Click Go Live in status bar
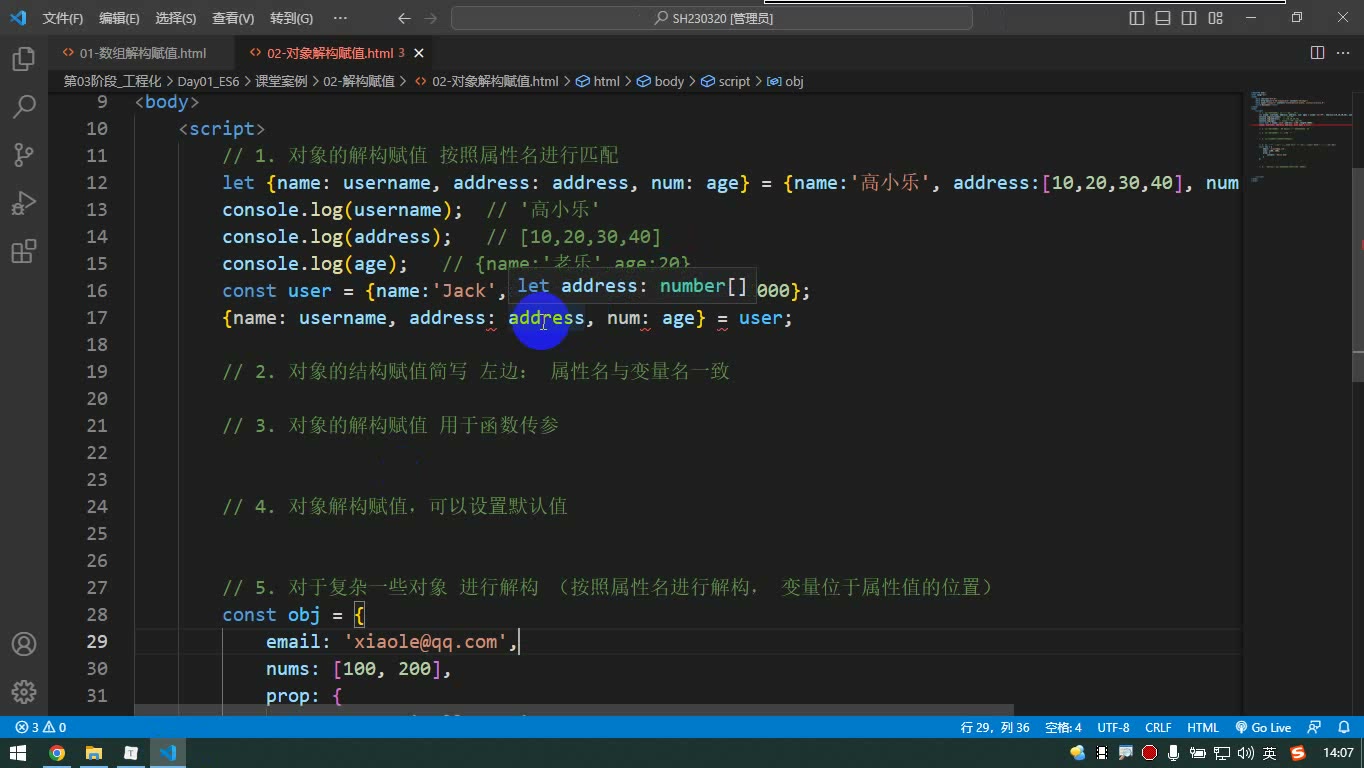This screenshot has width=1364, height=768. coord(1263,727)
